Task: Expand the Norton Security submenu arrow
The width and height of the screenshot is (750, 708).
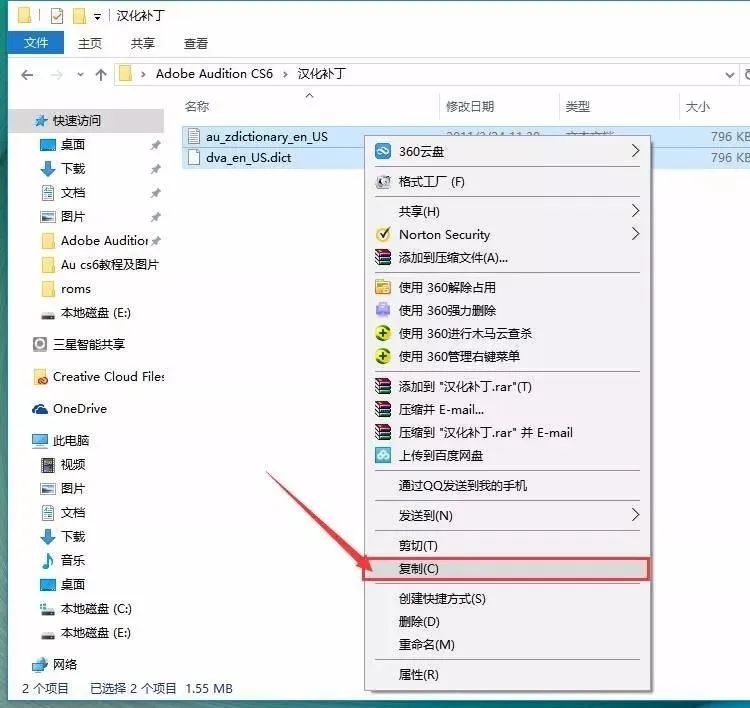Action: [x=635, y=234]
